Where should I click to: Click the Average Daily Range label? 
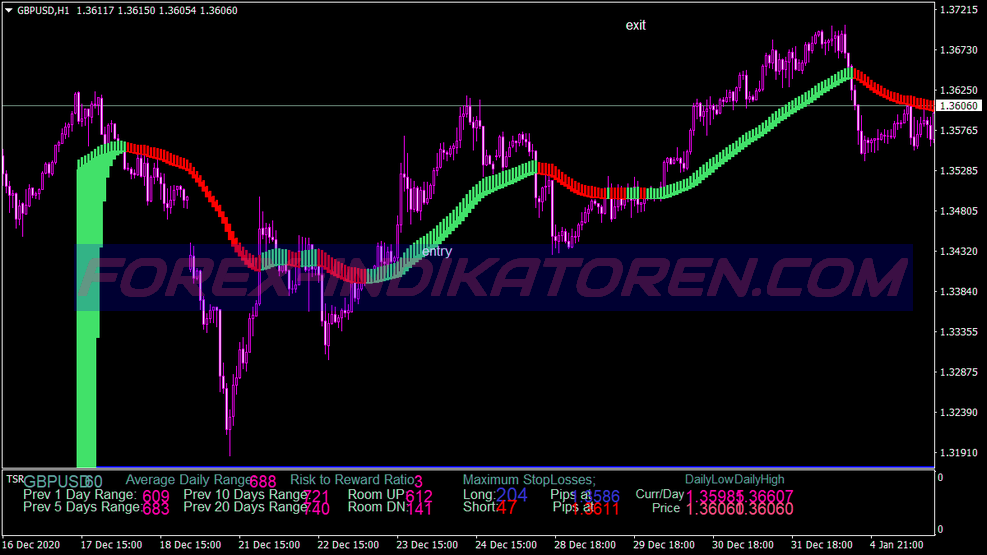pyautogui.click(x=187, y=480)
